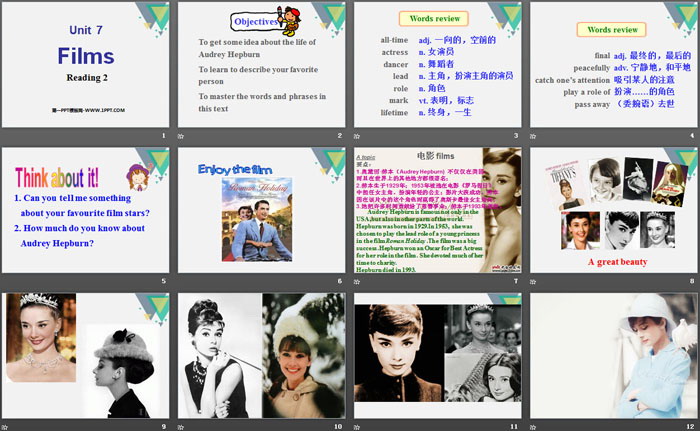Open the first Words review slide with all-time
Screen dimensions: 700x431
pos(436,64)
